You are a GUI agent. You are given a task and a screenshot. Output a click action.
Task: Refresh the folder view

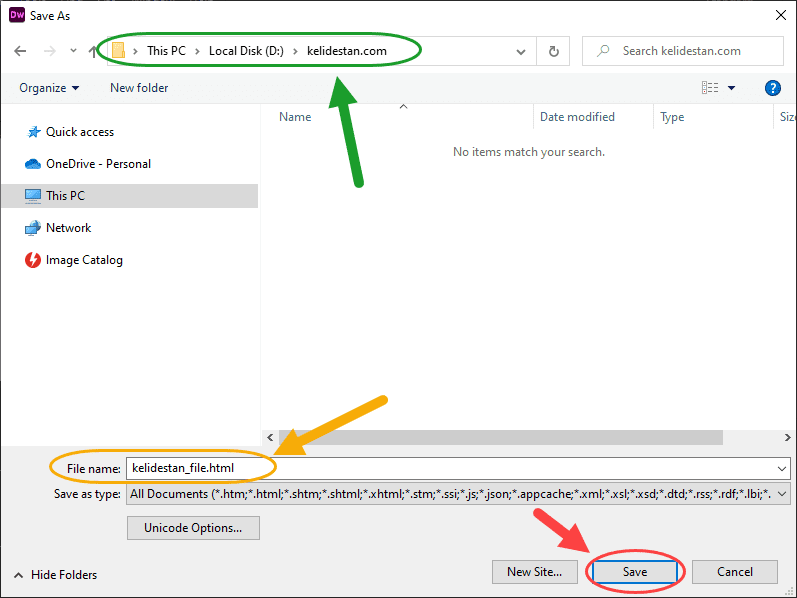554,51
